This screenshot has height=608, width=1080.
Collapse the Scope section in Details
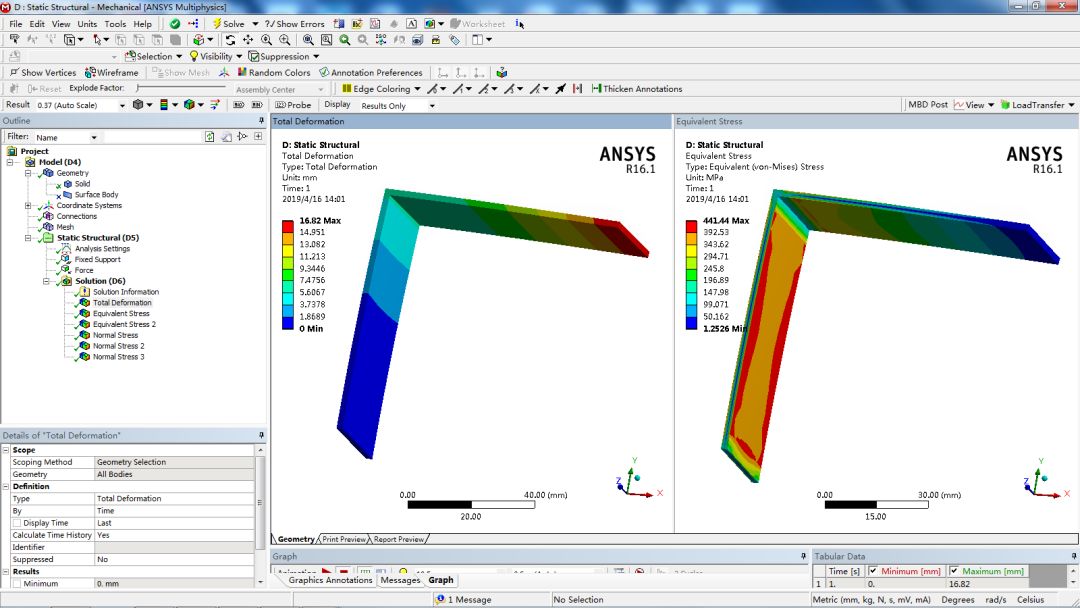(6, 450)
